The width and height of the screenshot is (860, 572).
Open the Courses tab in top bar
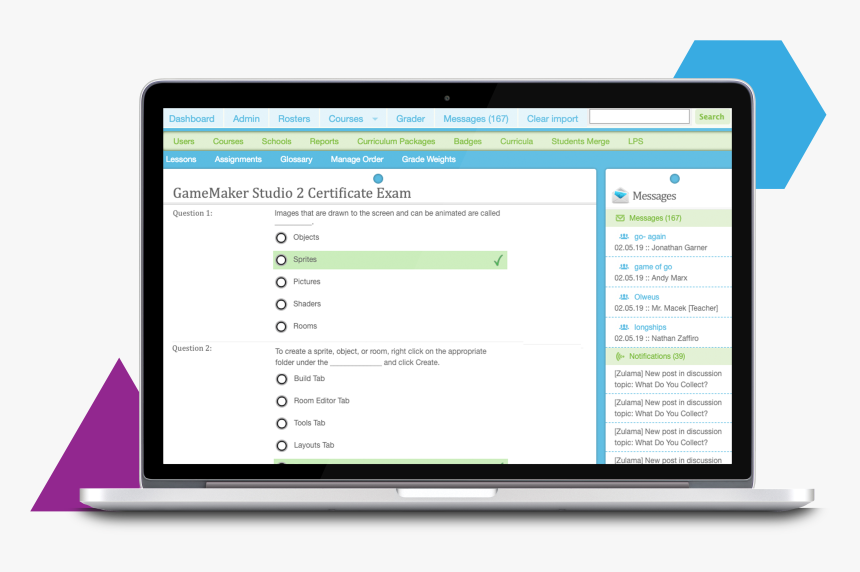[x=346, y=118]
